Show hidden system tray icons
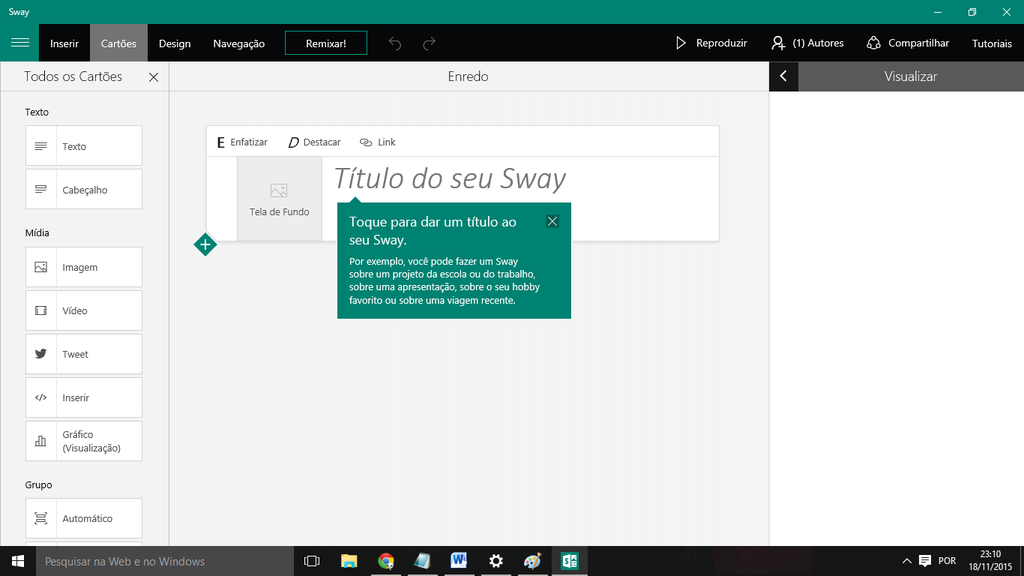 pos(906,561)
